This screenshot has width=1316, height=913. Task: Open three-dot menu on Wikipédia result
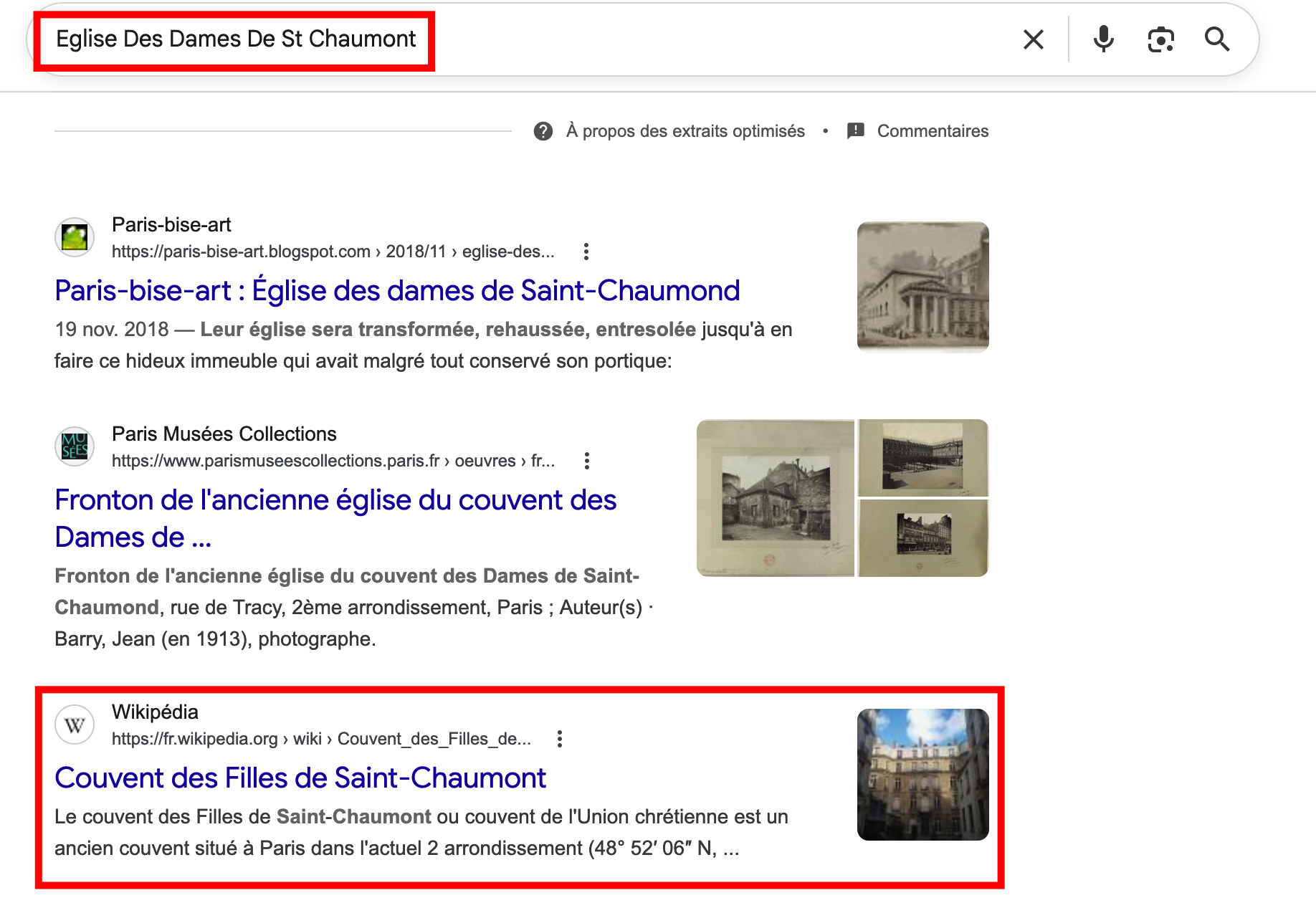[x=559, y=738]
